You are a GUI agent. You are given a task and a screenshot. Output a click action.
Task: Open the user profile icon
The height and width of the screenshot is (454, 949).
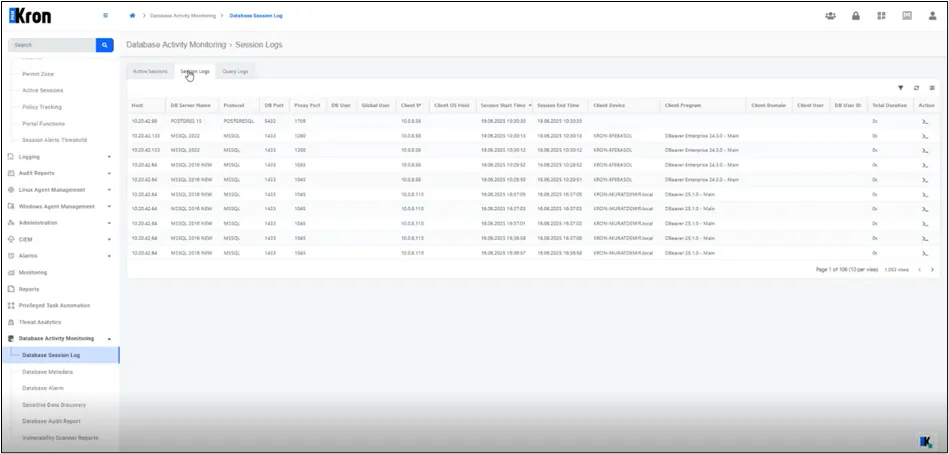tap(932, 16)
